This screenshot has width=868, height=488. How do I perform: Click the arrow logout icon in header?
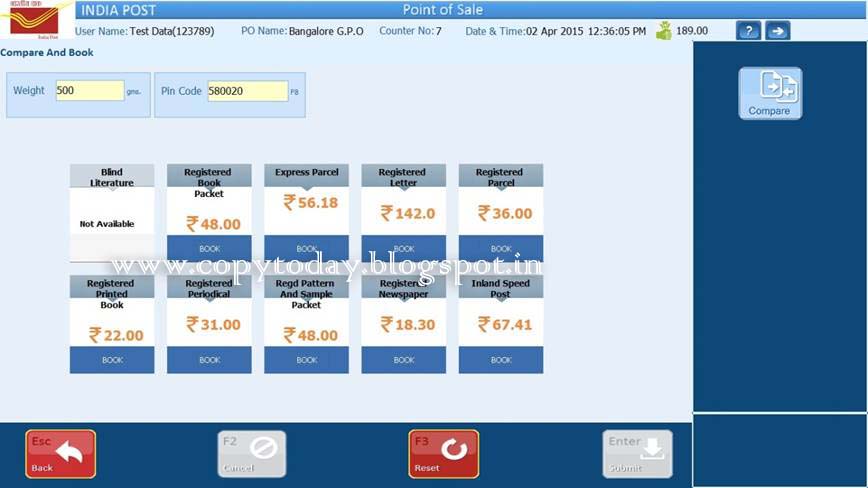pyautogui.click(x=777, y=31)
